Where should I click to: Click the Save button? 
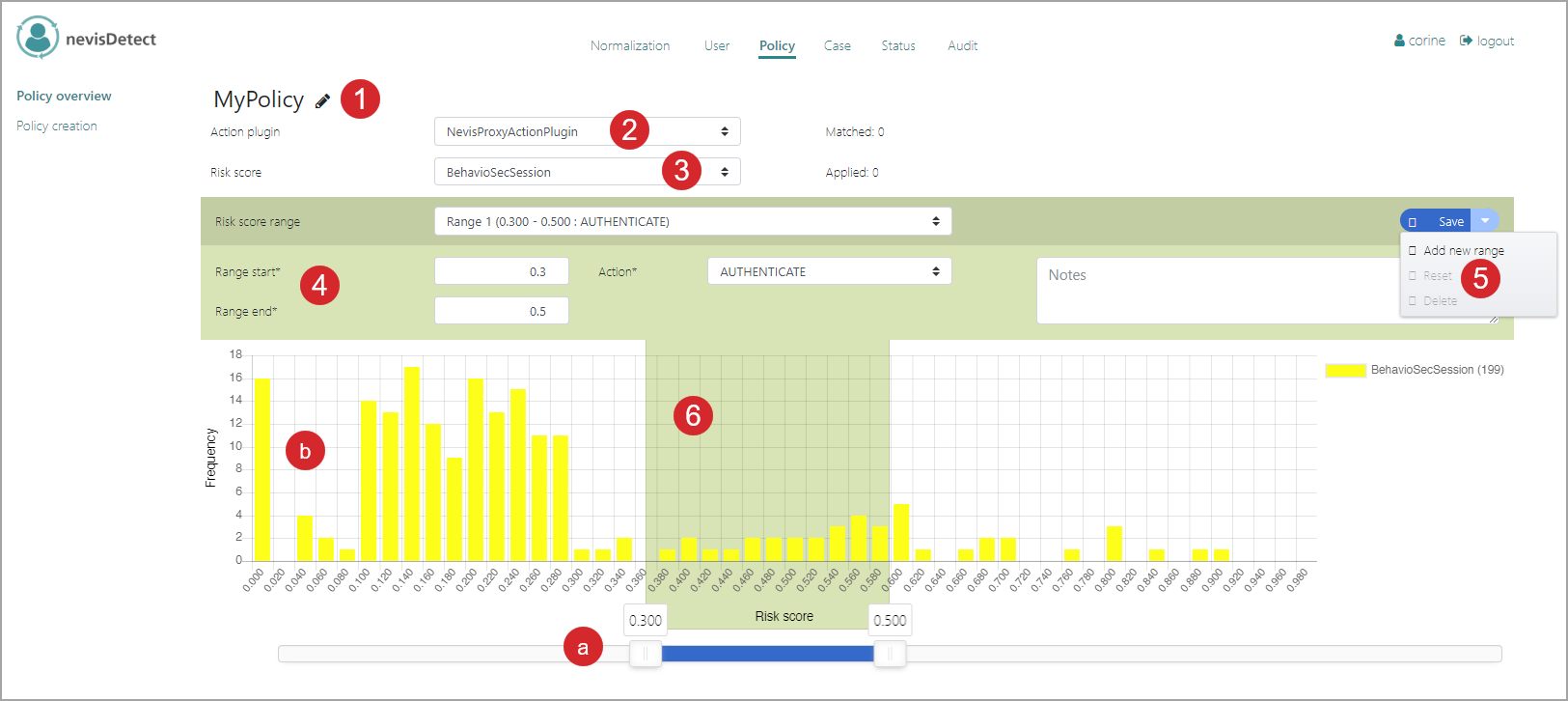[x=1437, y=221]
